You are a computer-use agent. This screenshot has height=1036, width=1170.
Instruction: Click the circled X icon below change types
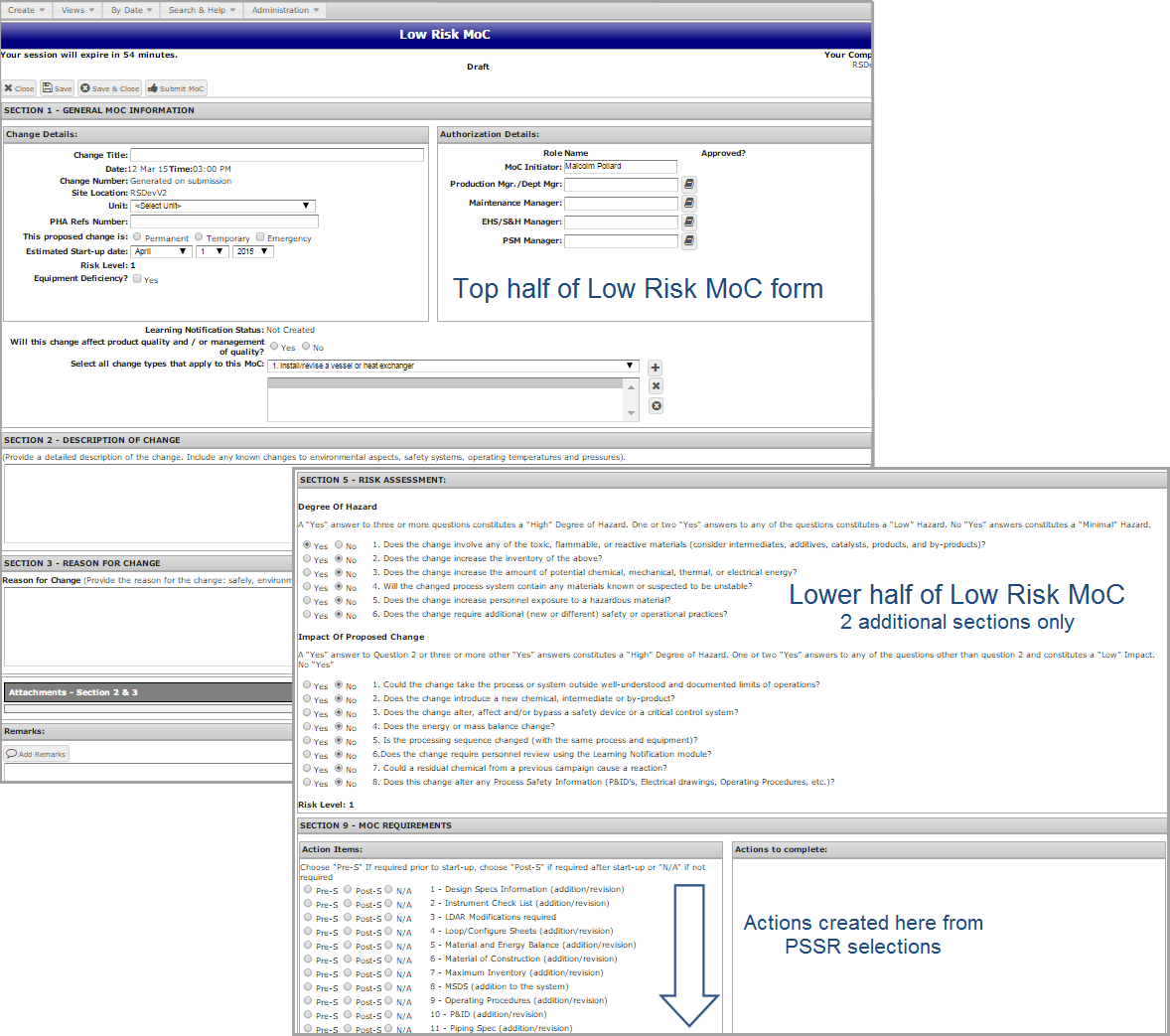click(656, 406)
